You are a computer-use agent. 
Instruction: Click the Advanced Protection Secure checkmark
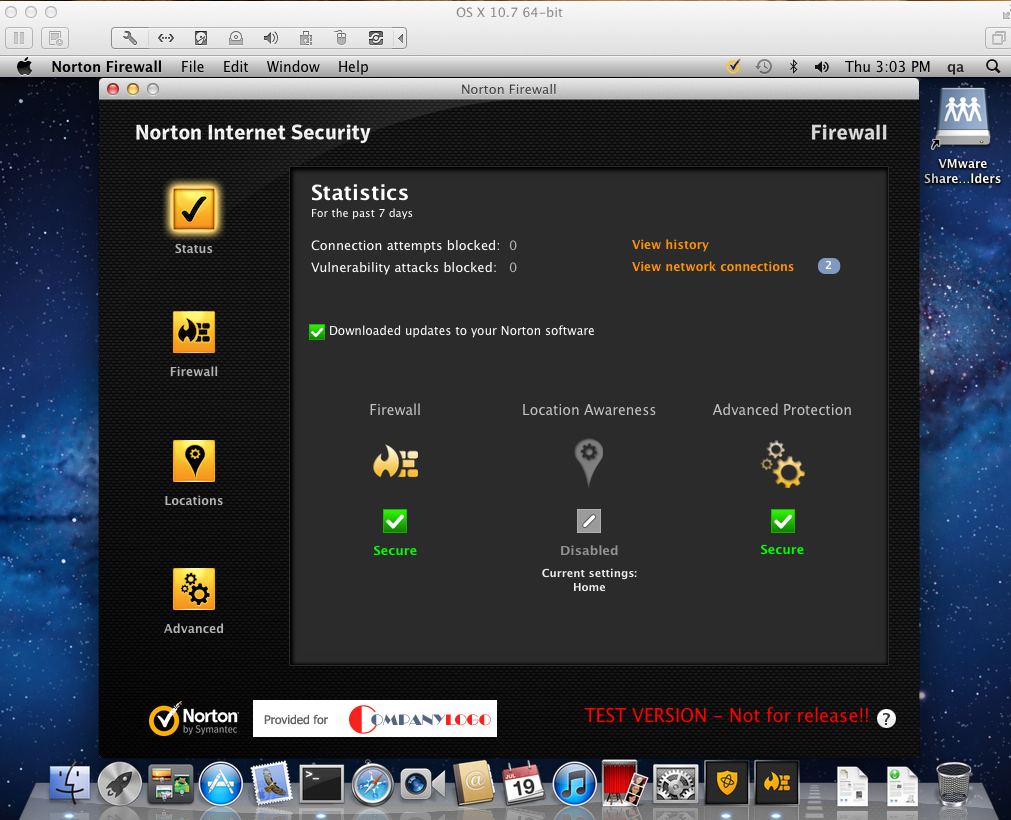pyautogui.click(x=782, y=521)
